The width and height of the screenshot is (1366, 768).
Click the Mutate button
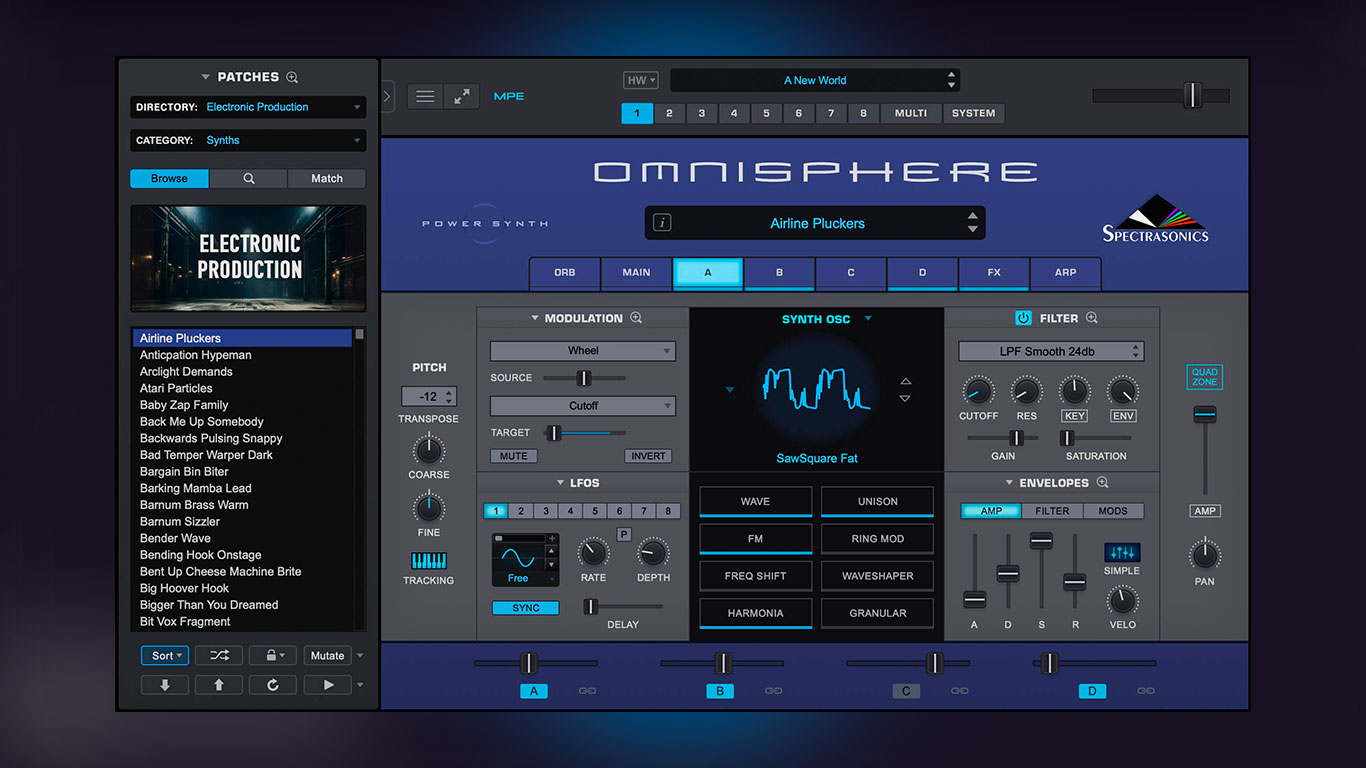point(327,656)
